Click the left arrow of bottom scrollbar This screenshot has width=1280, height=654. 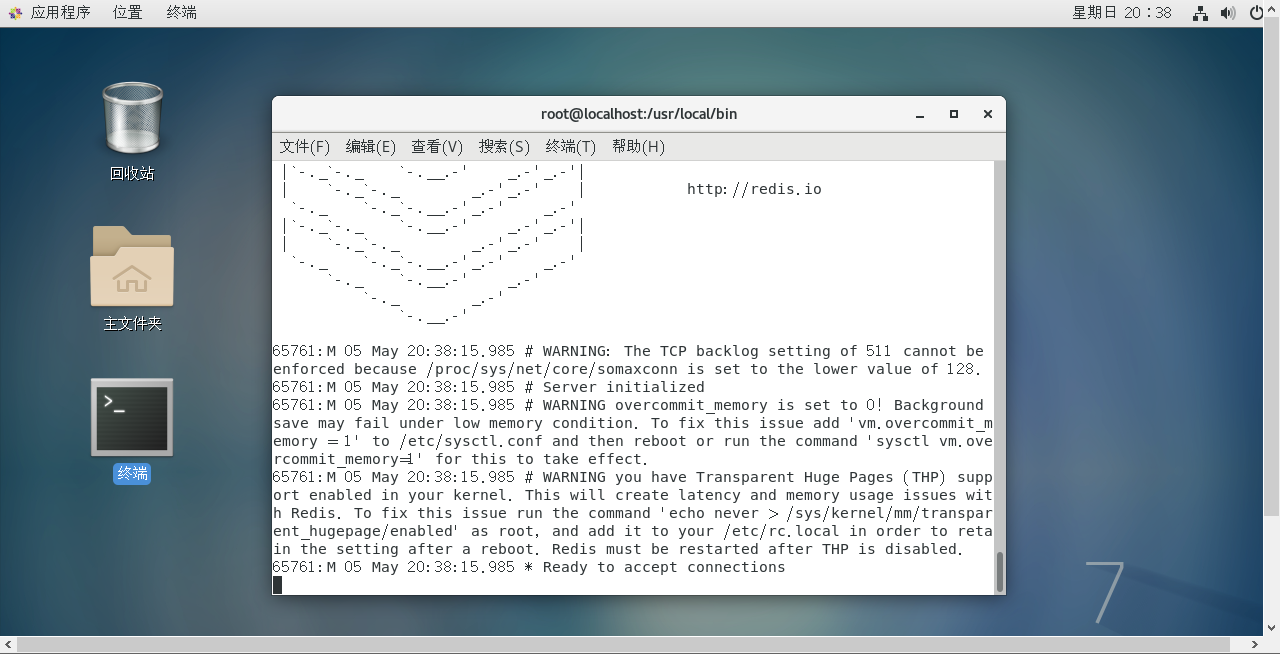(x=8, y=643)
